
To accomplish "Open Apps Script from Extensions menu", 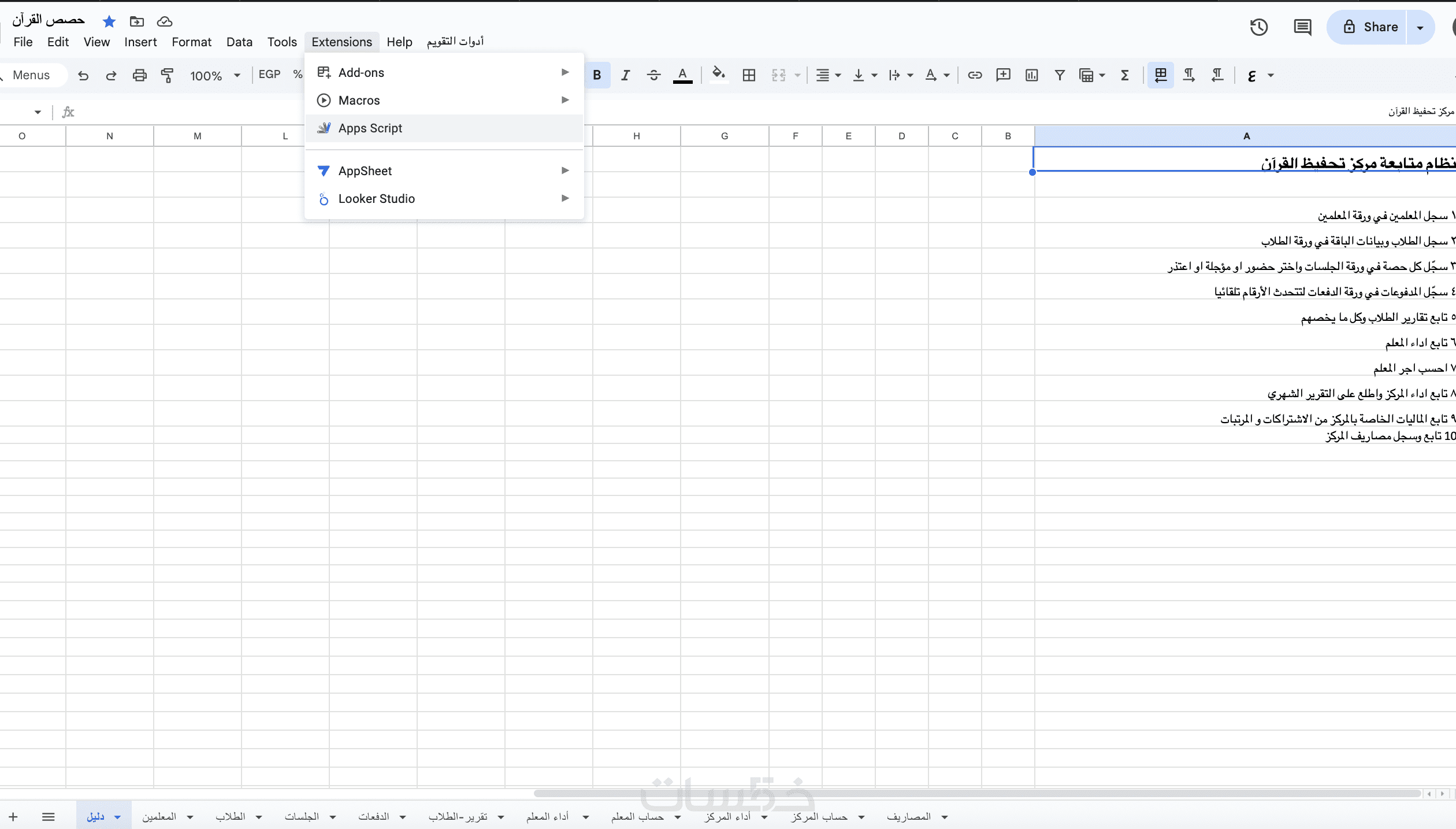I will point(370,128).
